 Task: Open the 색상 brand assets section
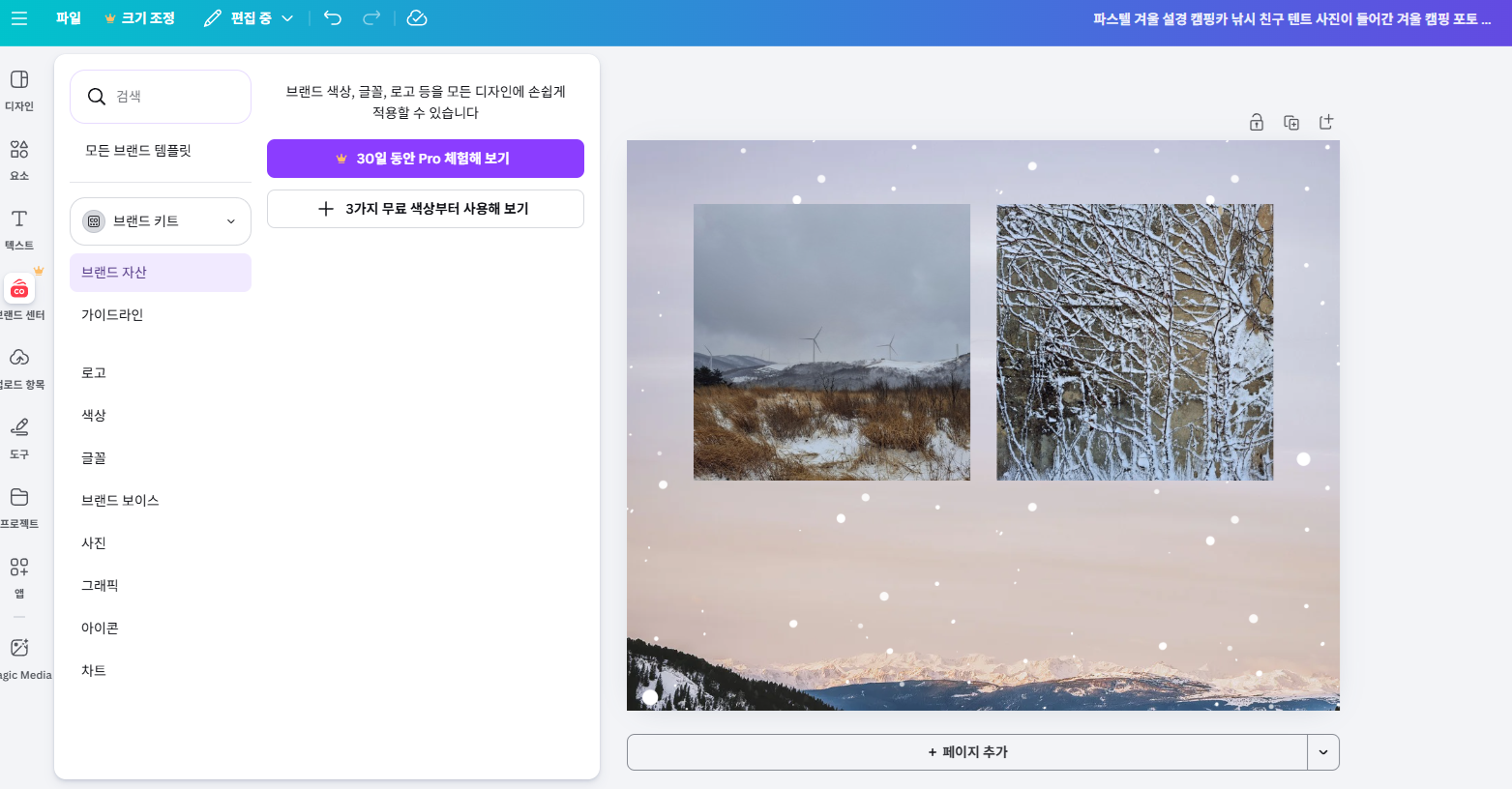click(x=94, y=415)
